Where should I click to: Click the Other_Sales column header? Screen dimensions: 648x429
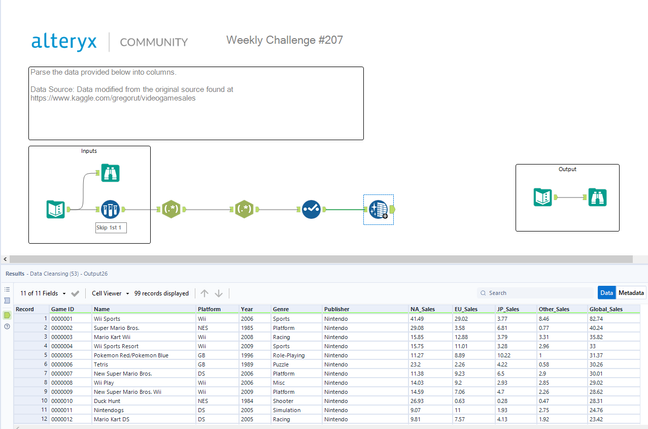pyautogui.click(x=562, y=309)
